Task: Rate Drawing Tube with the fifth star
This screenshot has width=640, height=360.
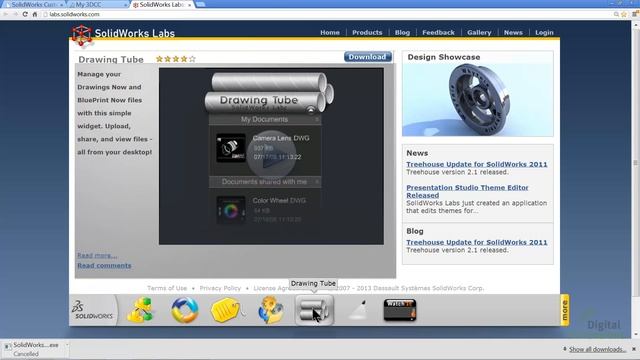Action: [x=192, y=59]
